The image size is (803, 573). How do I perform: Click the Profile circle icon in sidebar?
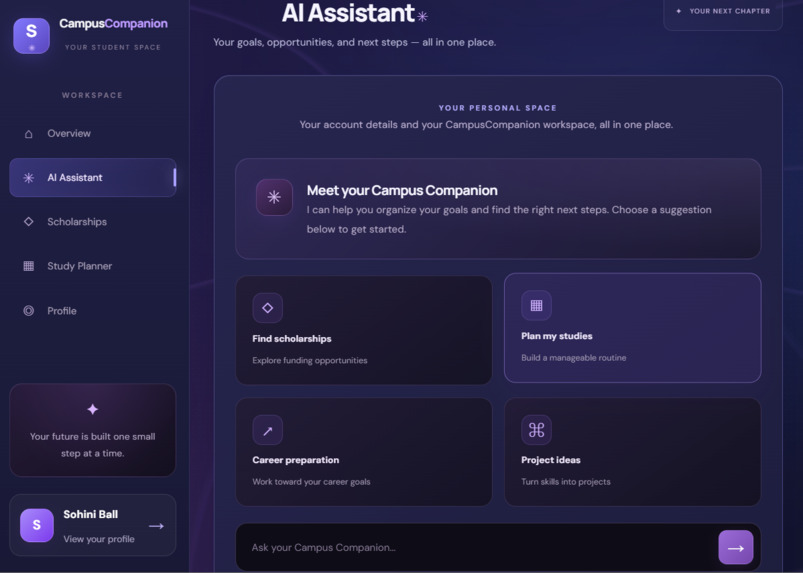29,311
